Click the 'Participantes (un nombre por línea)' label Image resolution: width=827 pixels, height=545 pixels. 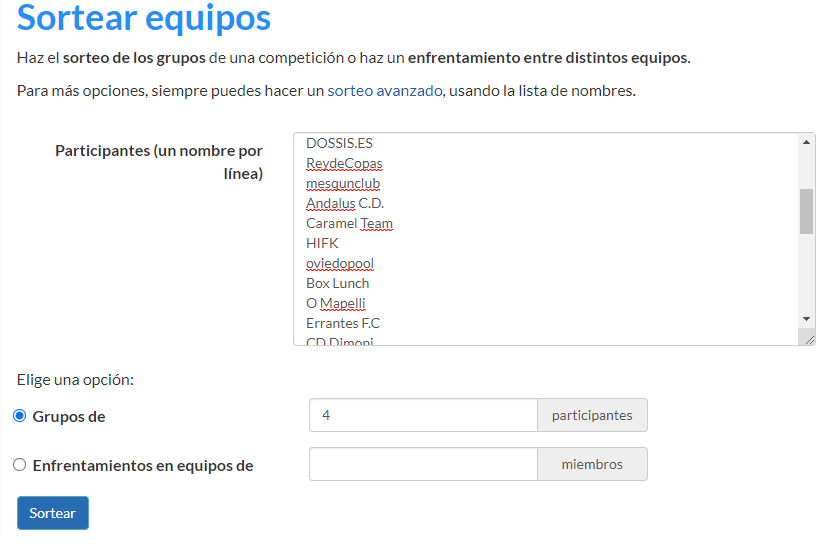pos(159,162)
